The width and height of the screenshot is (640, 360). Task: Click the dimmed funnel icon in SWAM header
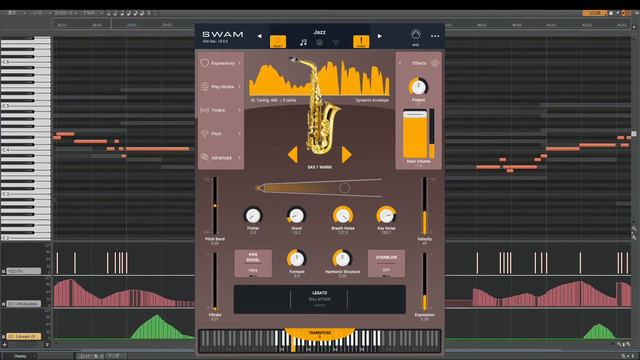pos(336,42)
